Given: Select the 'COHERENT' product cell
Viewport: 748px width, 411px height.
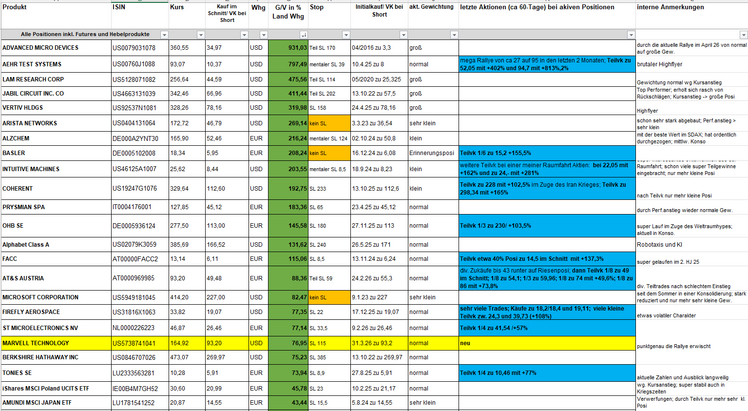Looking at the screenshot, I should pos(56,188).
